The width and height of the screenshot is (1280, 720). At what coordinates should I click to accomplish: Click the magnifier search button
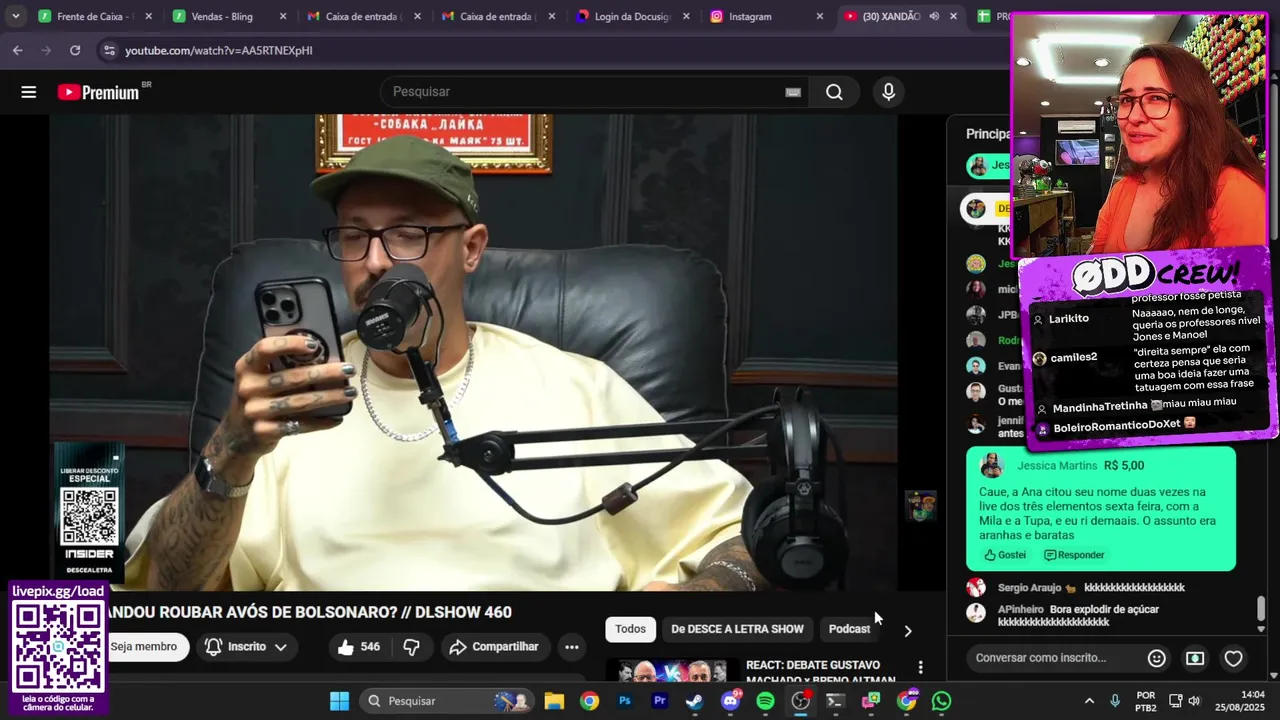834,92
